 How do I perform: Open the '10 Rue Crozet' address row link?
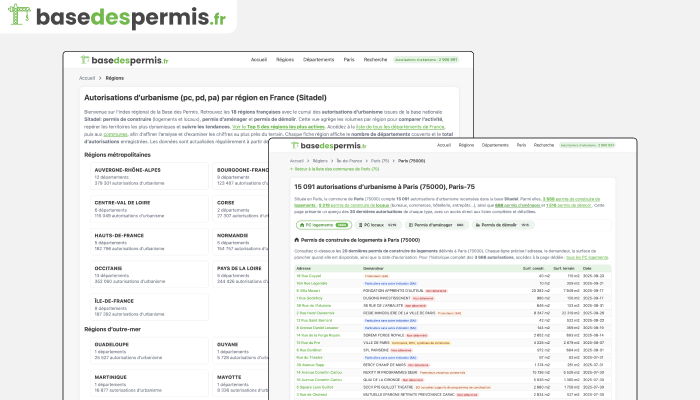309,276
